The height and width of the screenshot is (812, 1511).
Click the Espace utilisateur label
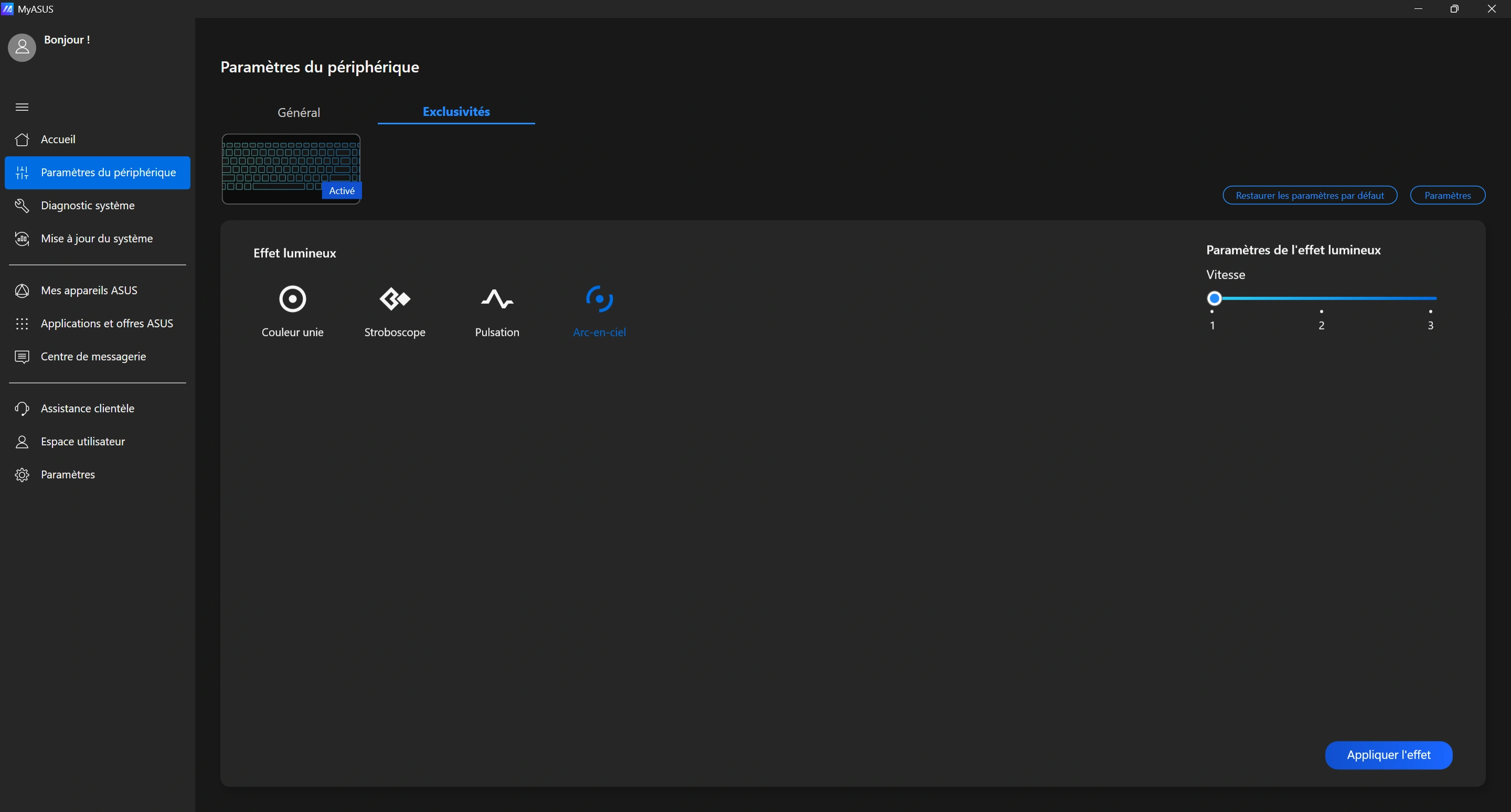coord(83,442)
